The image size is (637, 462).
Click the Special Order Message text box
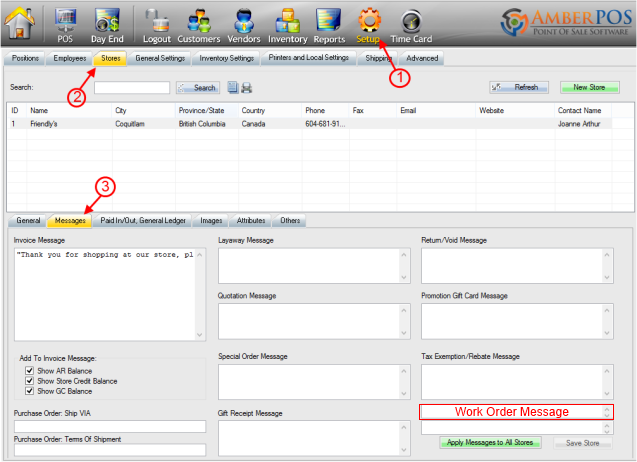point(314,382)
